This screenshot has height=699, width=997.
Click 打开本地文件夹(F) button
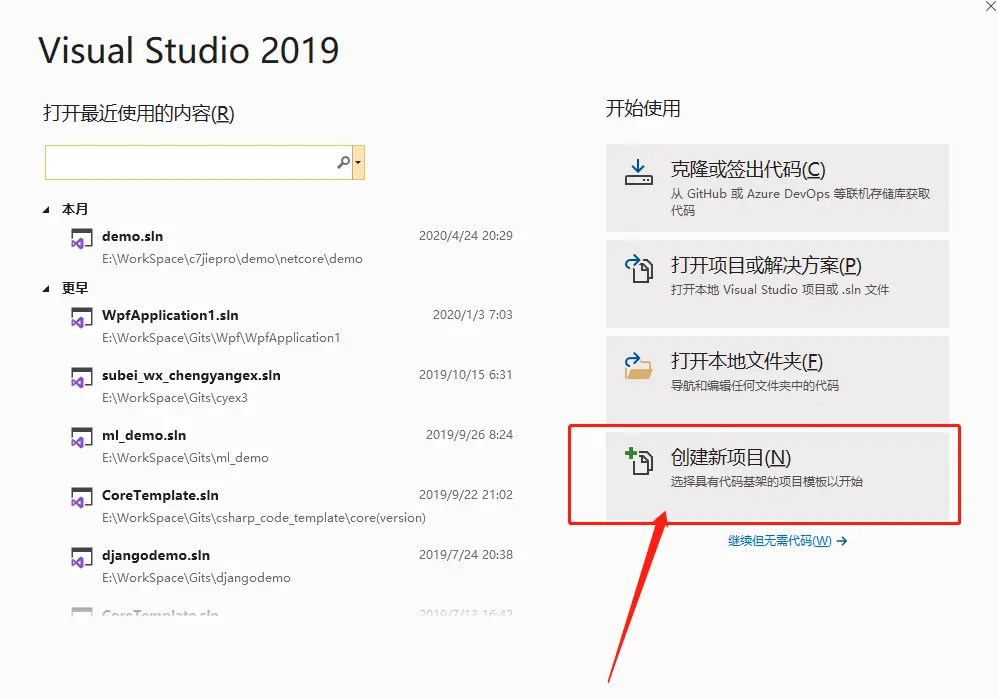[777, 380]
